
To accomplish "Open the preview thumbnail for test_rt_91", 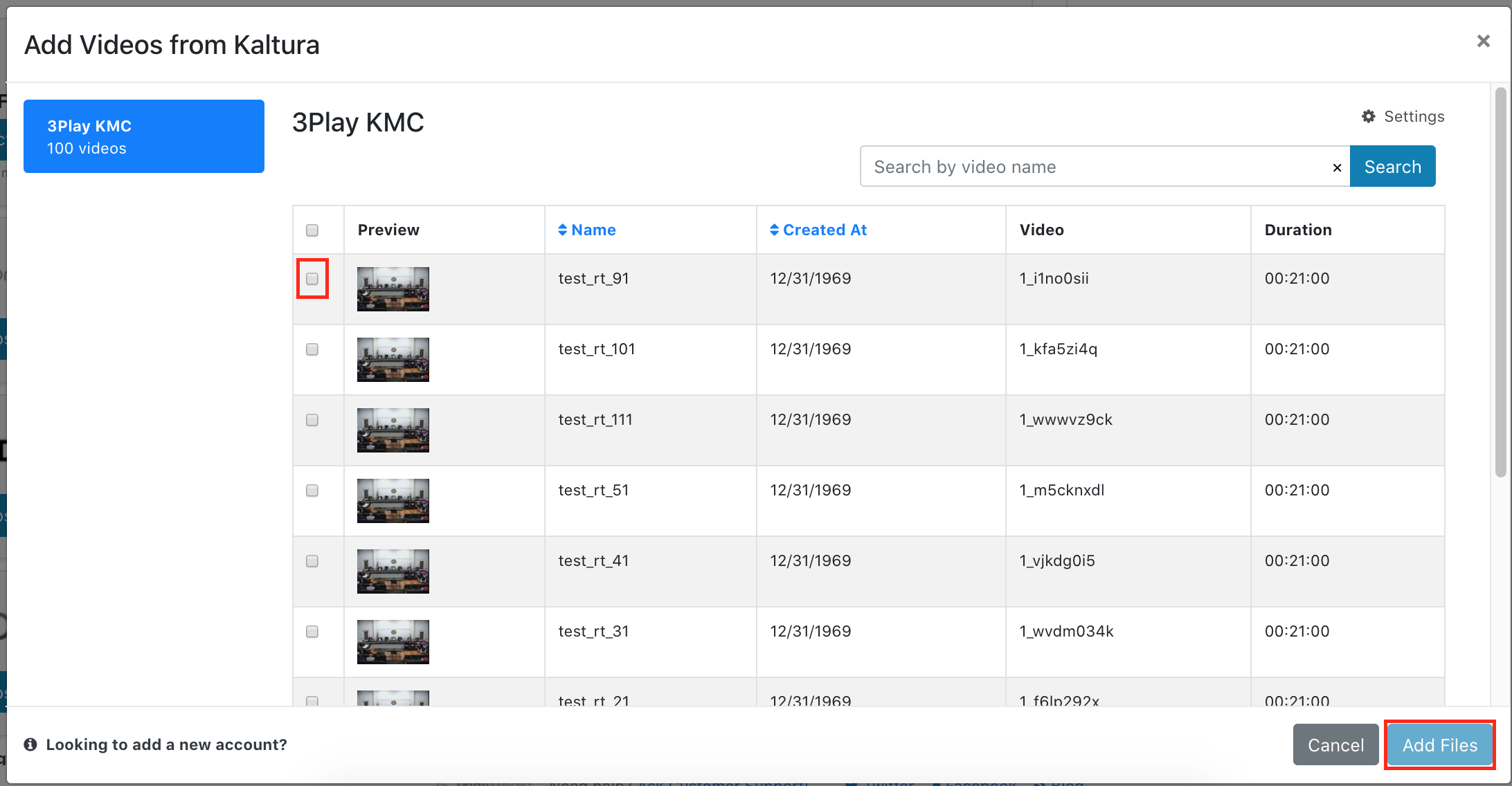I will pos(393,289).
